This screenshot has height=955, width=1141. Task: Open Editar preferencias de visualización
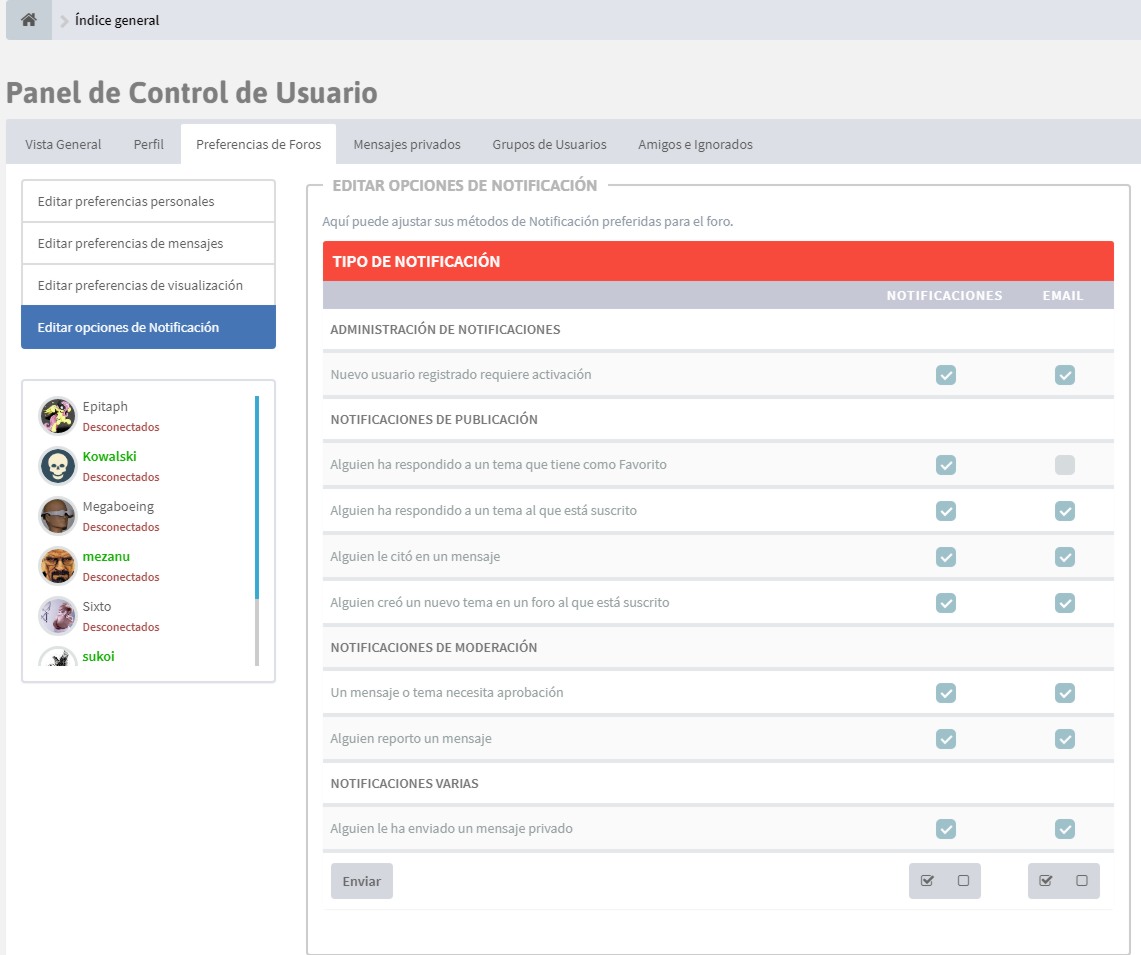click(x=140, y=285)
